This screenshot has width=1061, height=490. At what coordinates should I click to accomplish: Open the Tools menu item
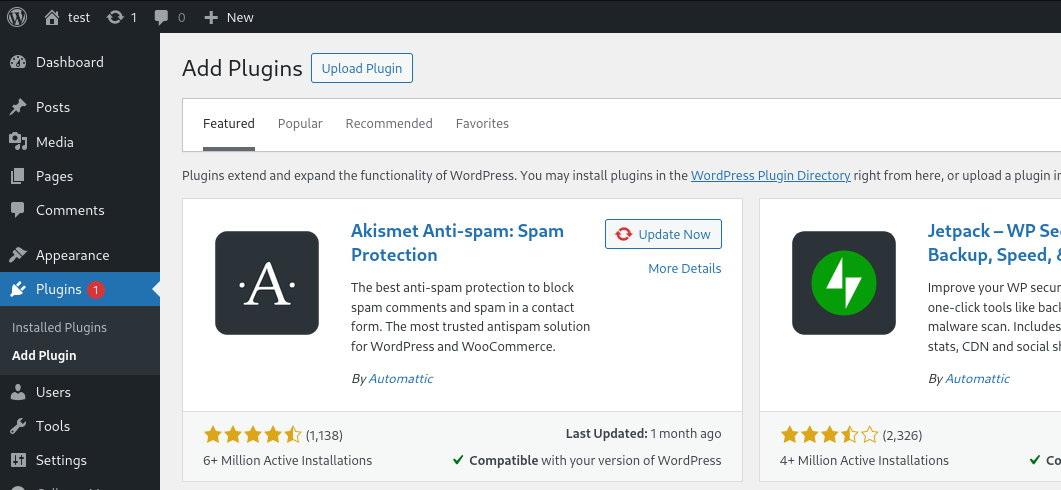pos(52,426)
